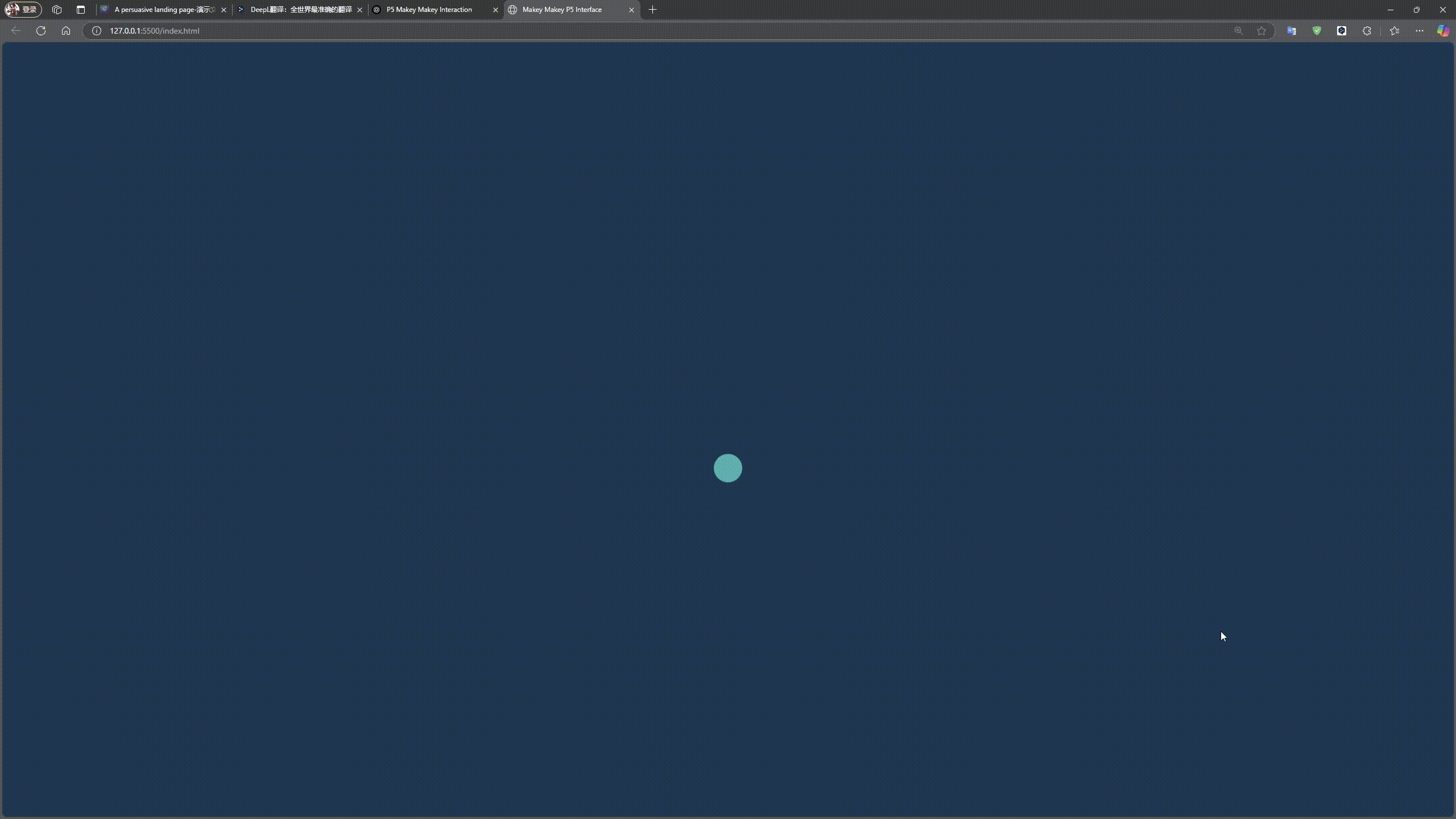Click the teal circle on the canvas

point(728,468)
